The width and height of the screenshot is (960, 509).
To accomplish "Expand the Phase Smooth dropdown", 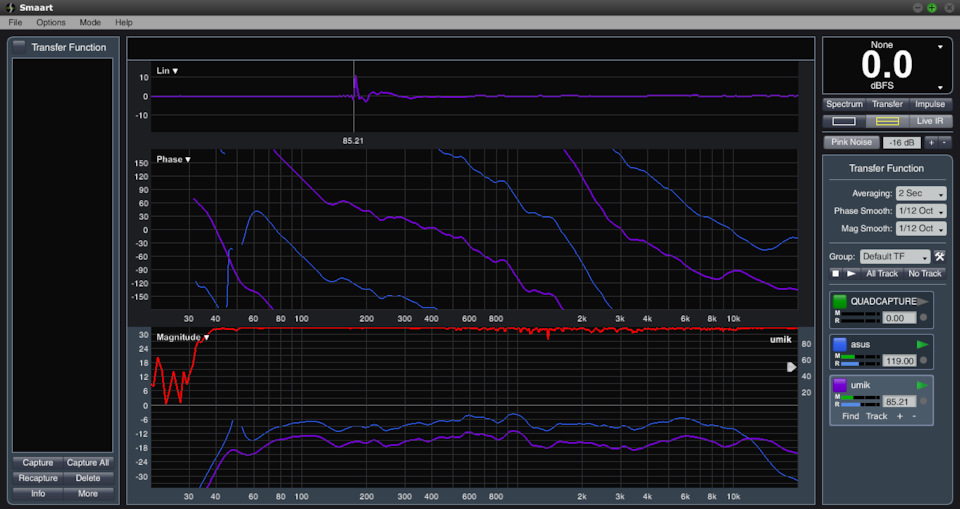I will [922, 211].
